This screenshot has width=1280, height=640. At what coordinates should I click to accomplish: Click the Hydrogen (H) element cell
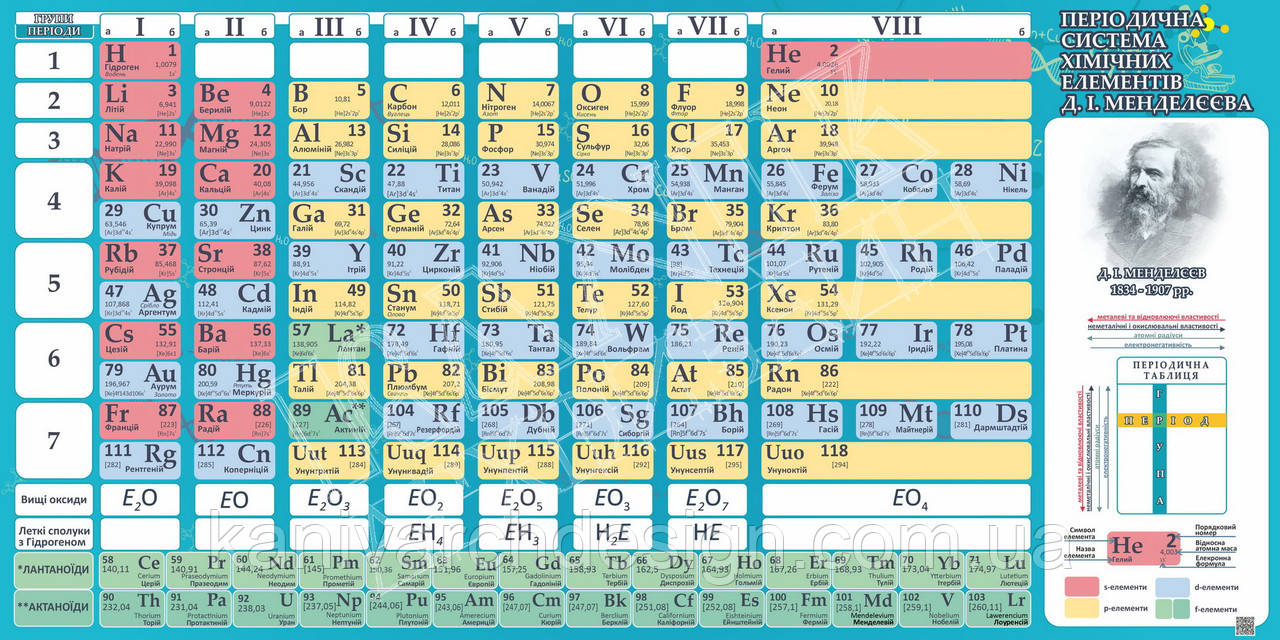pyautogui.click(x=140, y=60)
